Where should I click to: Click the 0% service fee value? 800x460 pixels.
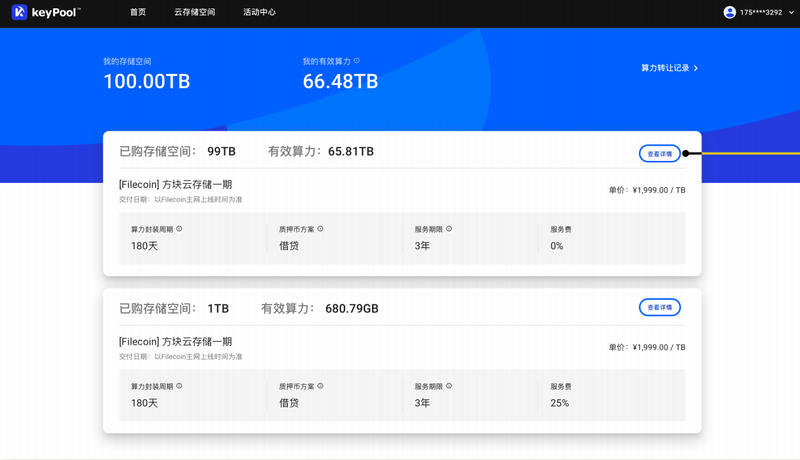coord(557,246)
